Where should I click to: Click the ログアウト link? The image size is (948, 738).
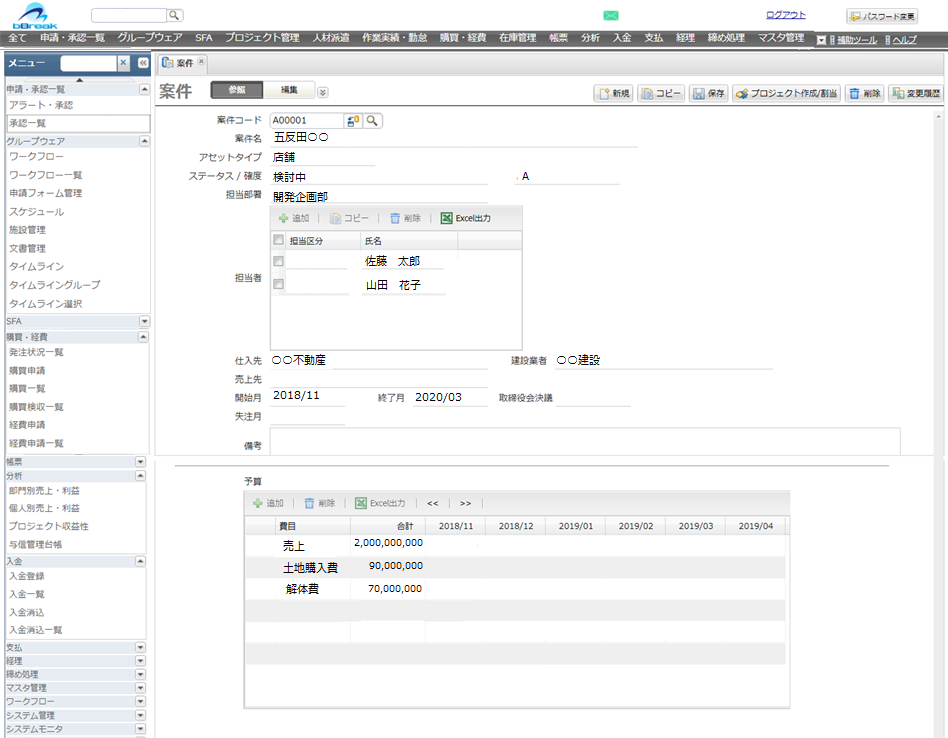click(785, 15)
